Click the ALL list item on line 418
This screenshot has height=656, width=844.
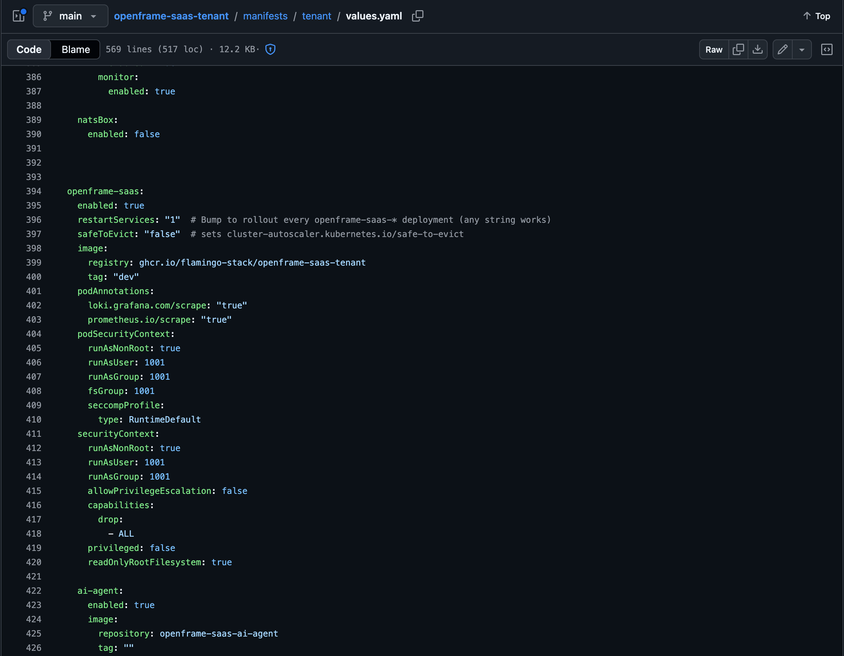pyautogui.click(x=126, y=533)
